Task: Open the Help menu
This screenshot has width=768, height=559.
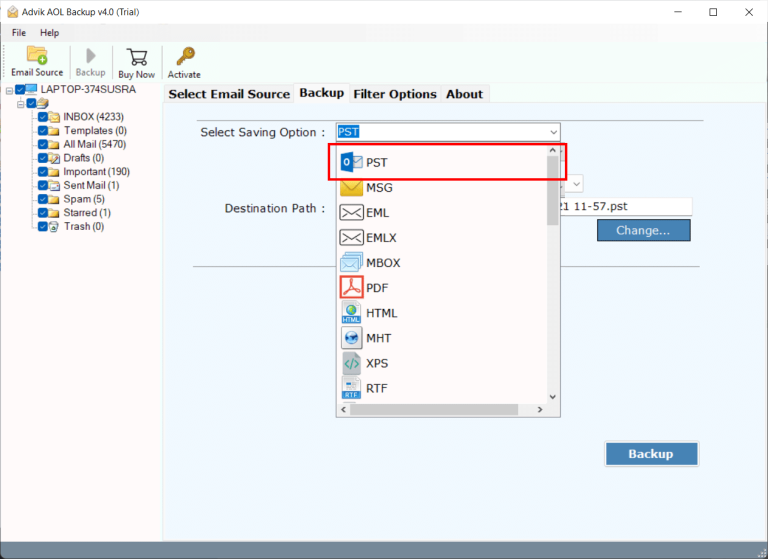Action: (49, 33)
